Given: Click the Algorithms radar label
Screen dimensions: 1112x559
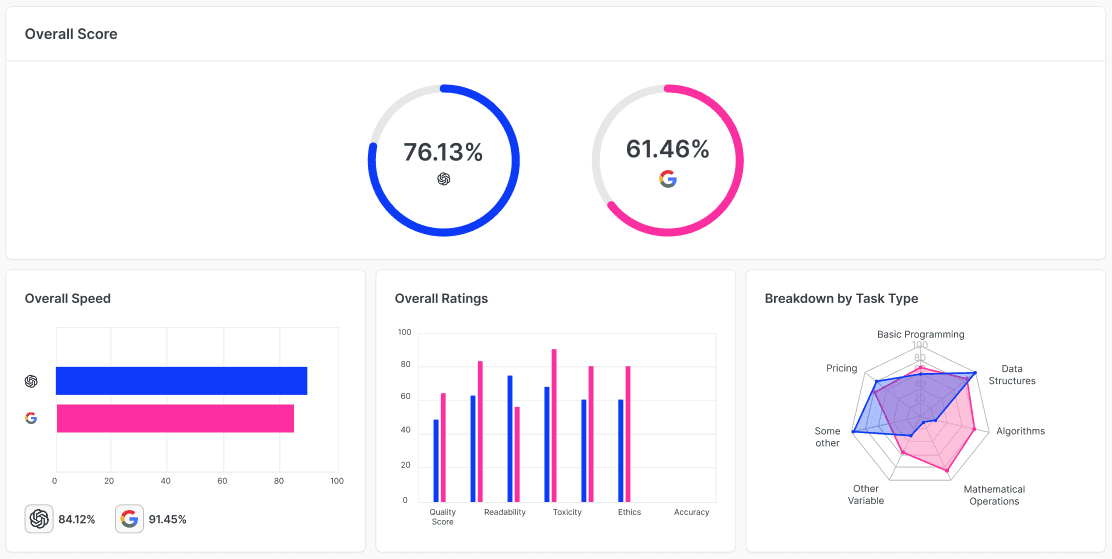Looking at the screenshot, I should tap(1021, 431).
